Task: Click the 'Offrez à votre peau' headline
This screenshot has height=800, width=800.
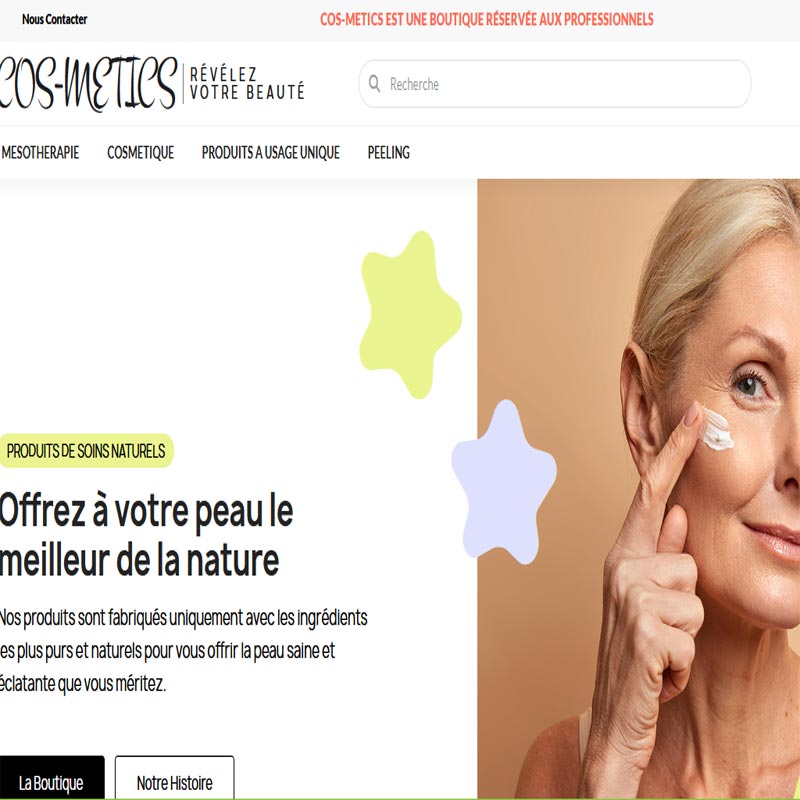Action: [146, 535]
